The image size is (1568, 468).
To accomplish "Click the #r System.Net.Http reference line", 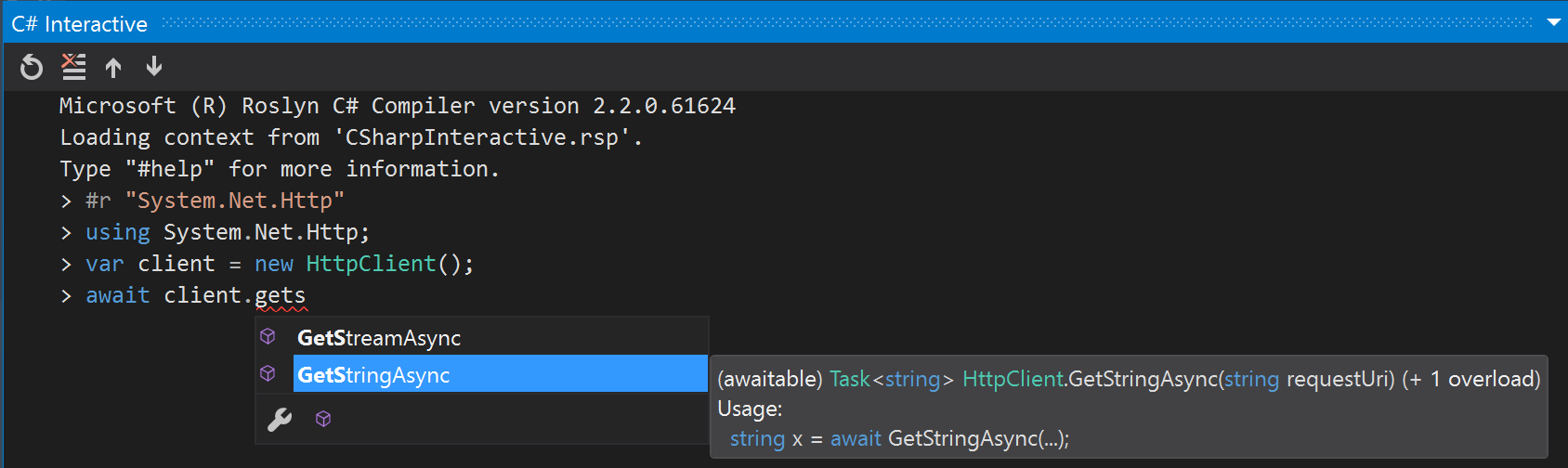I will click(215, 201).
